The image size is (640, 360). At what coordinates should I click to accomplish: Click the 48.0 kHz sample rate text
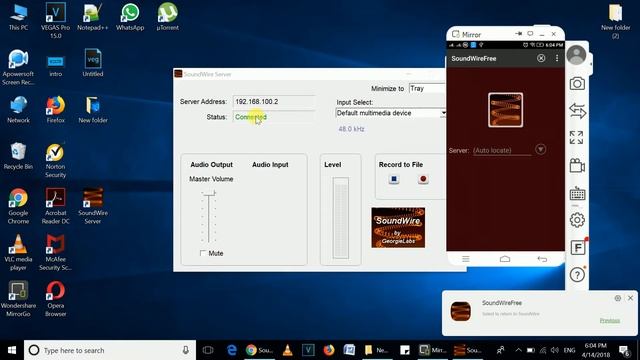351,129
